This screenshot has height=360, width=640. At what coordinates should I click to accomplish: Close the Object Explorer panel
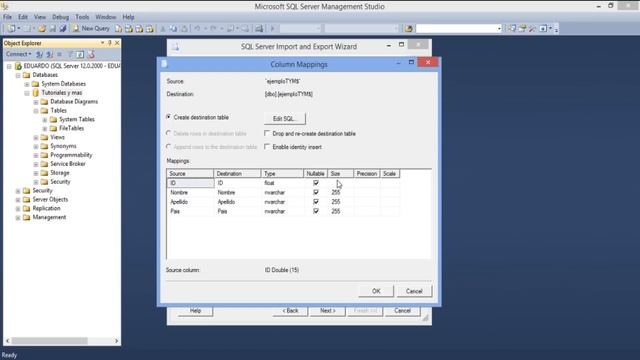(x=117, y=43)
